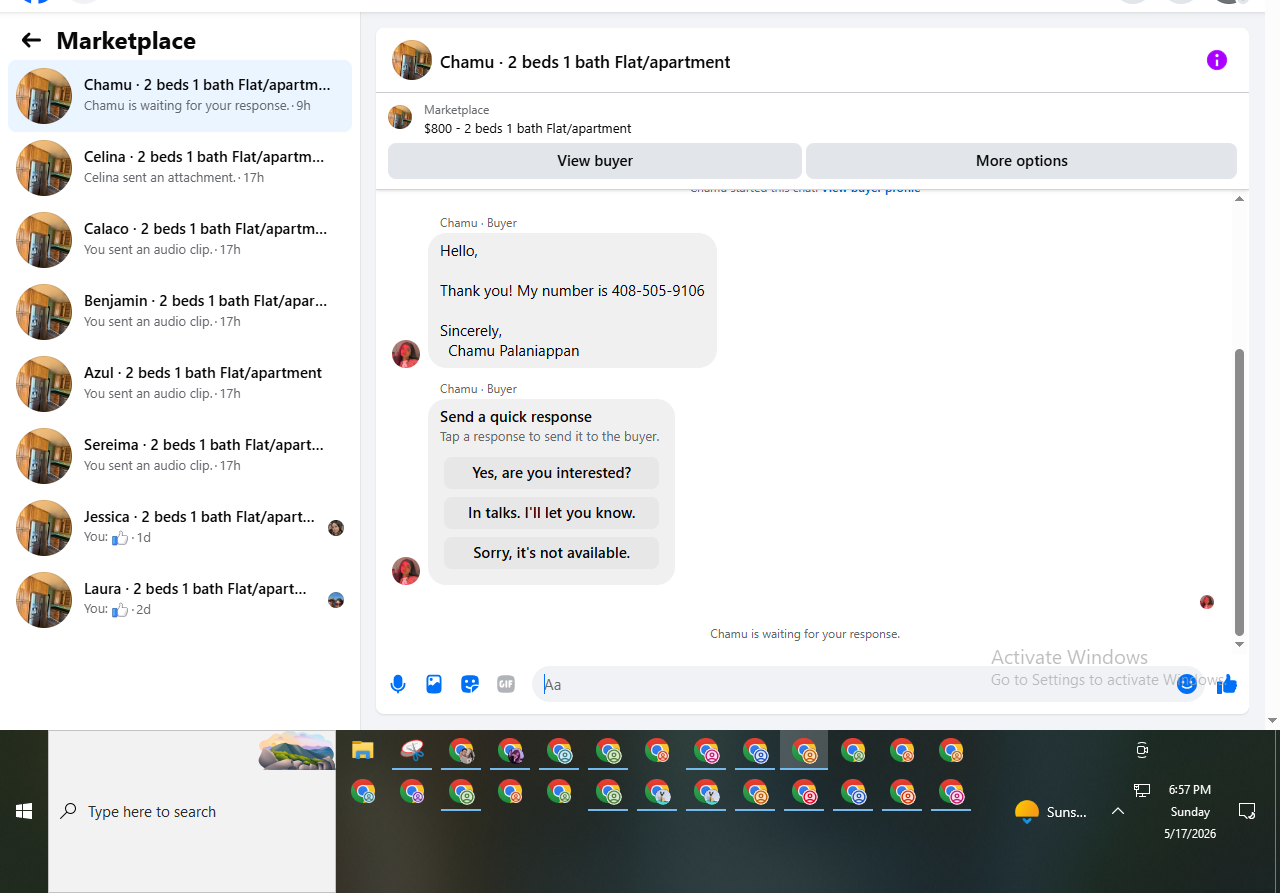This screenshot has width=1280, height=893.
Task: Open the Chamu conversation in the list
Action: pos(180,96)
